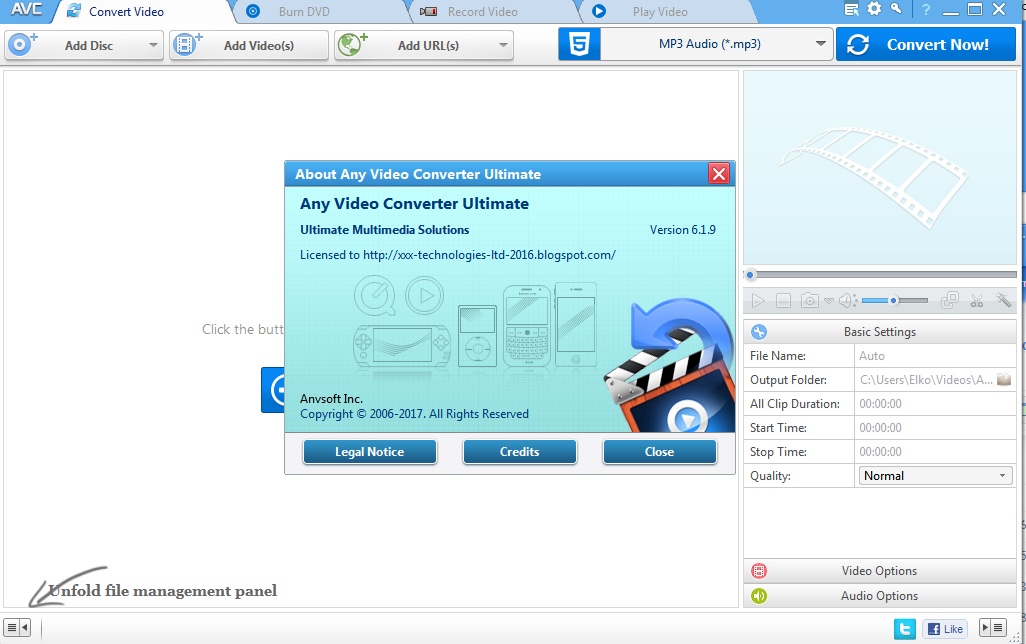Click the All Clip Duration value
The width and height of the screenshot is (1026, 644).
pyautogui.click(x=935, y=404)
